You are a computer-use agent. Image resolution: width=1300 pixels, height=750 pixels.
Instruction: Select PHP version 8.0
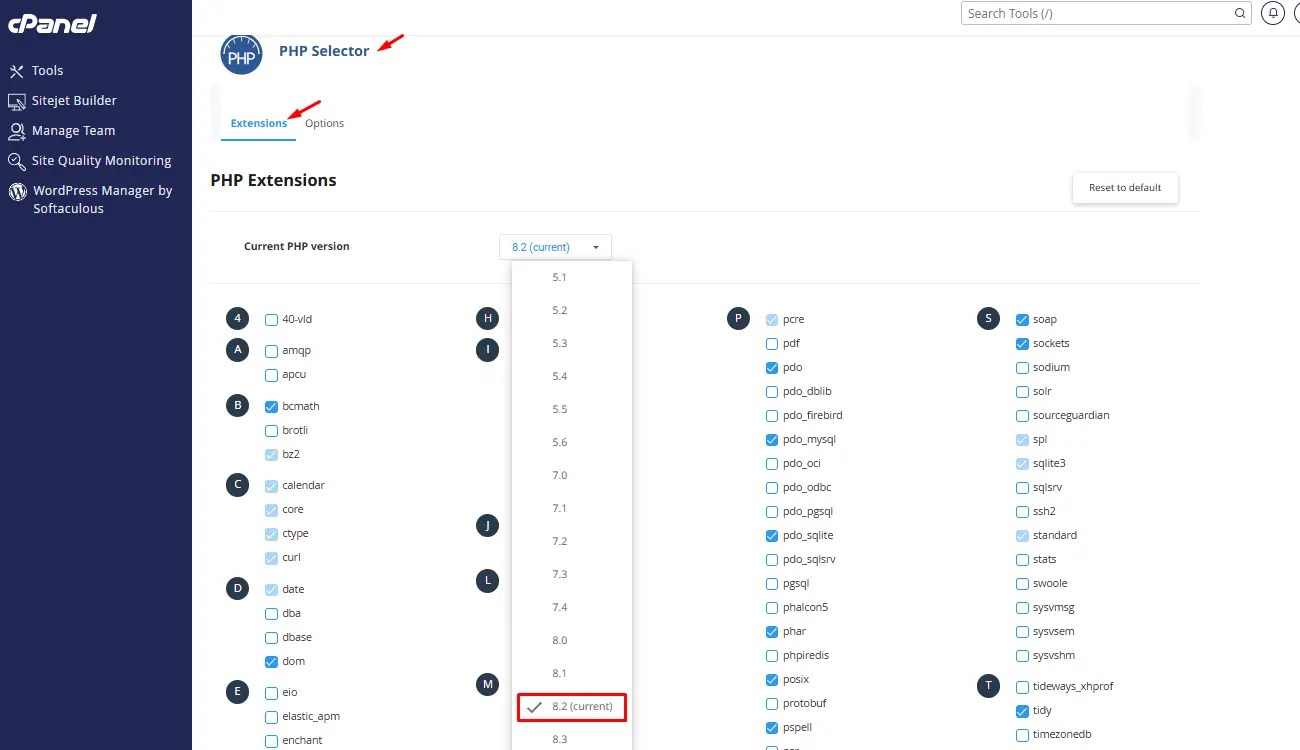tap(559, 640)
